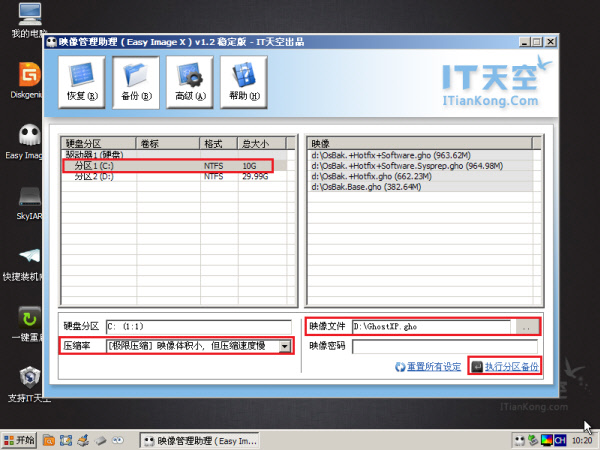Minimize the Easy Image X window

point(524,42)
